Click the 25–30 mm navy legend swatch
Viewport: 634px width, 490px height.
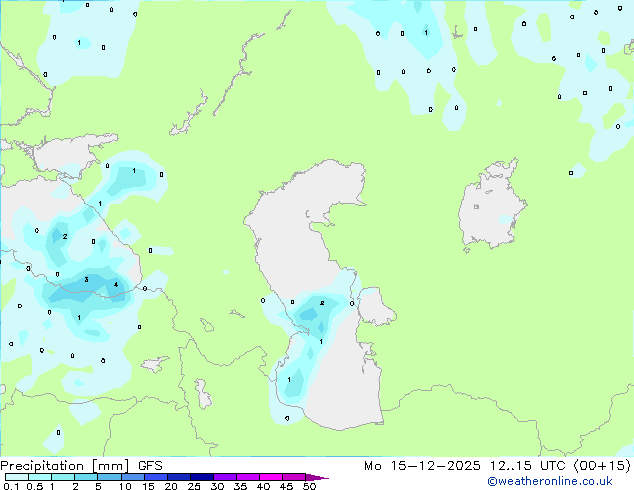[x=201, y=477]
